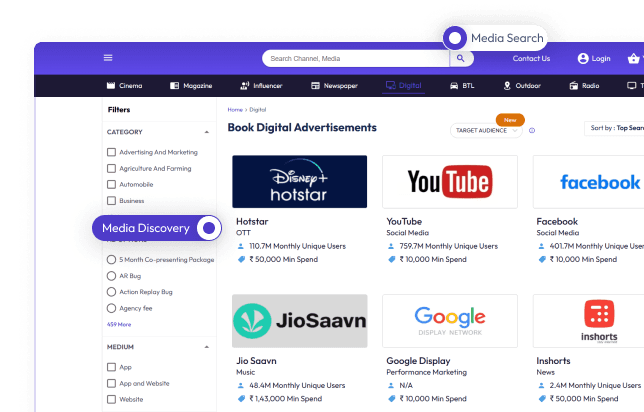This screenshot has height=412, width=644.
Task: Click the Search Channel, Media field
Action: [x=356, y=58]
